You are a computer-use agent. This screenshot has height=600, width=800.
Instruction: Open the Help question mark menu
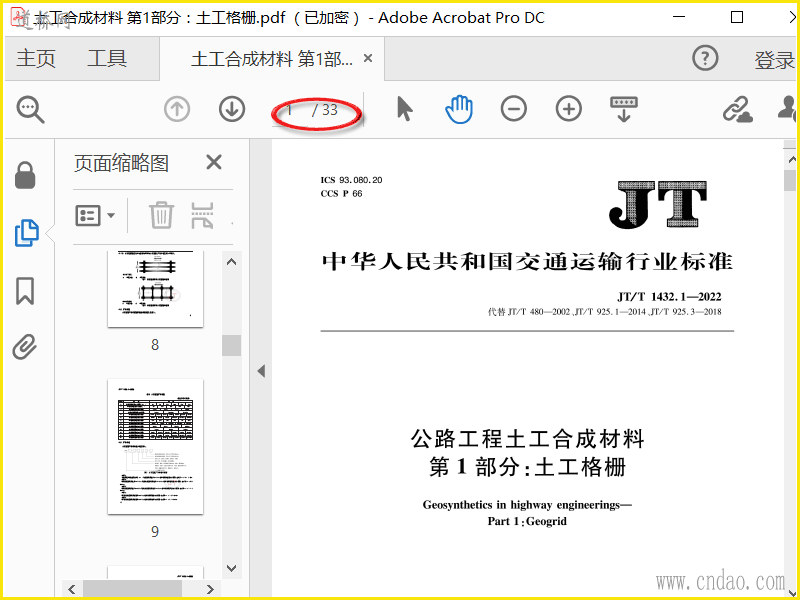705,58
